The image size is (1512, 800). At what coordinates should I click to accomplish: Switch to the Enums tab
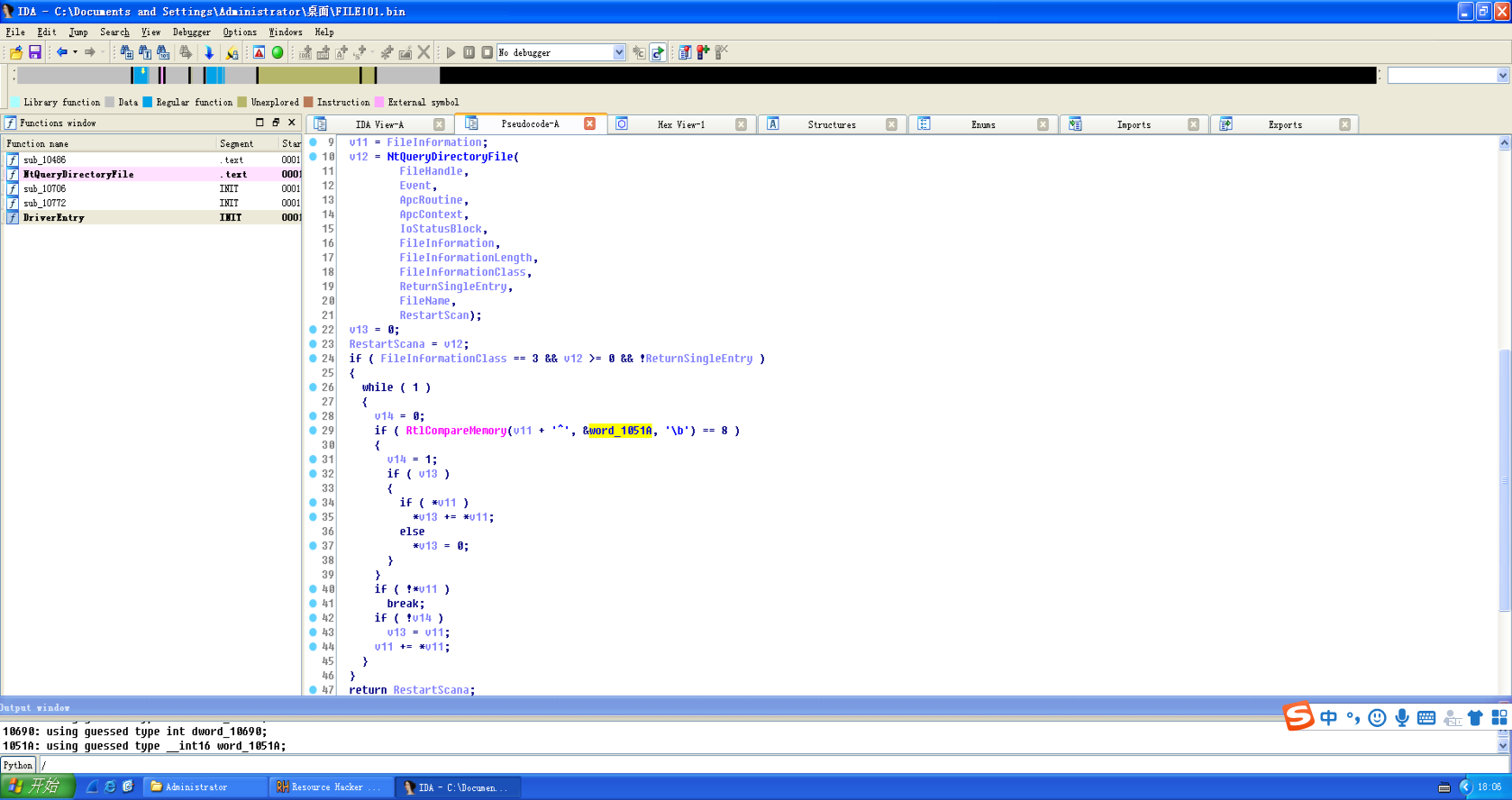983,124
